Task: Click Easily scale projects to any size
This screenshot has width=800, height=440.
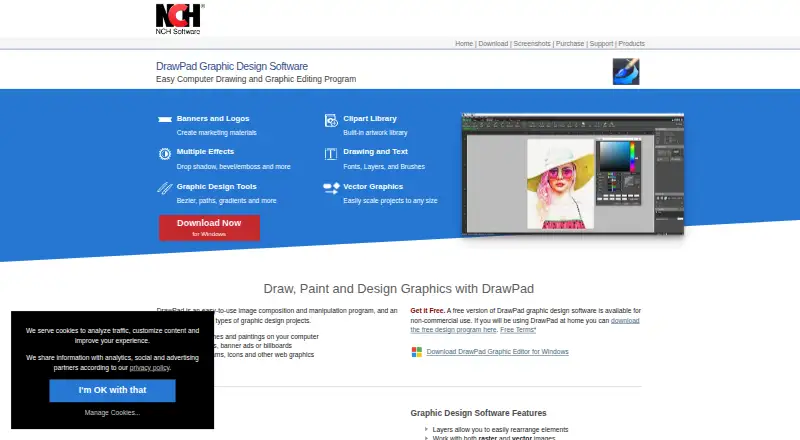Action: [390, 201]
